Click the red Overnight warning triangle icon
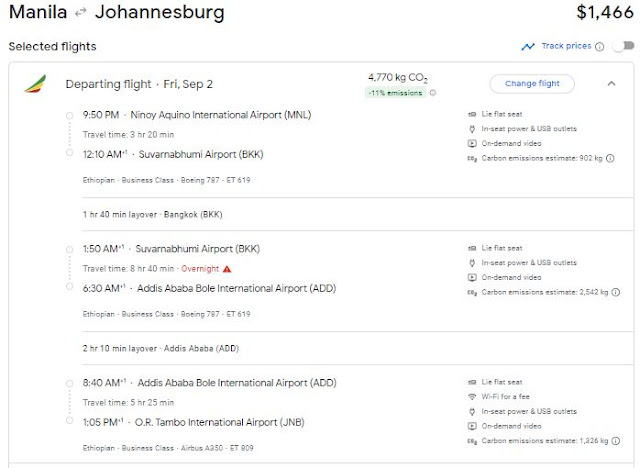 pos(227,268)
